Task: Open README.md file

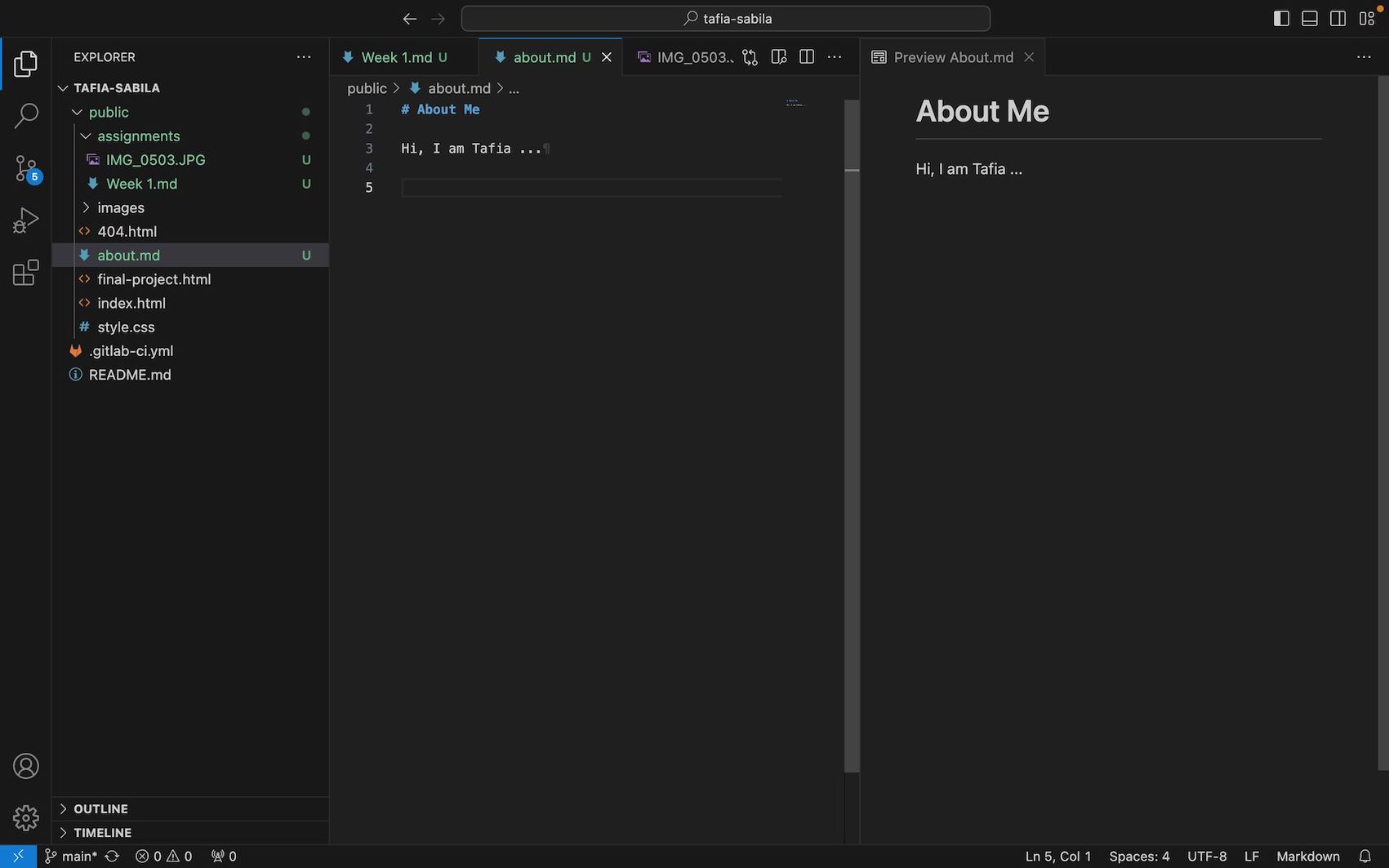Action: [x=190, y=375]
